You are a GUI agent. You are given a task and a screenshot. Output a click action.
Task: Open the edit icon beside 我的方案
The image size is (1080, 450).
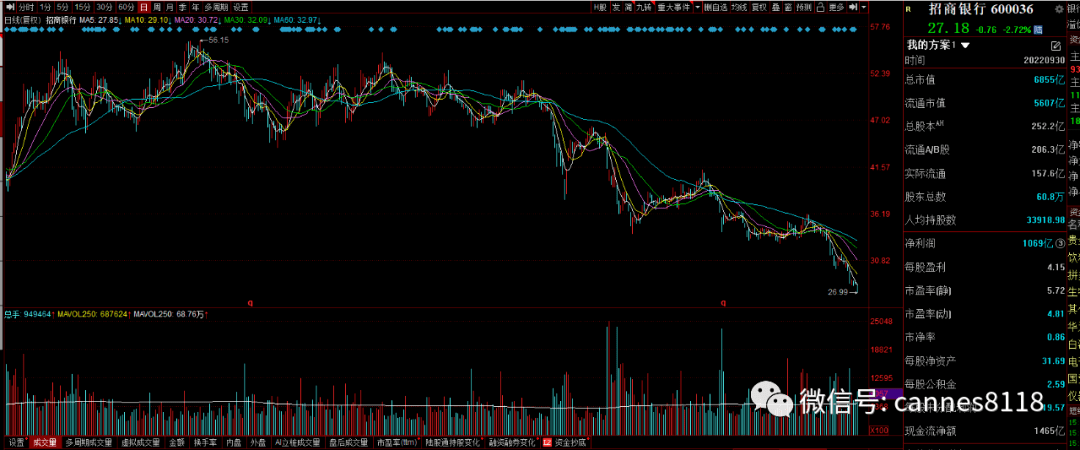point(1056,46)
